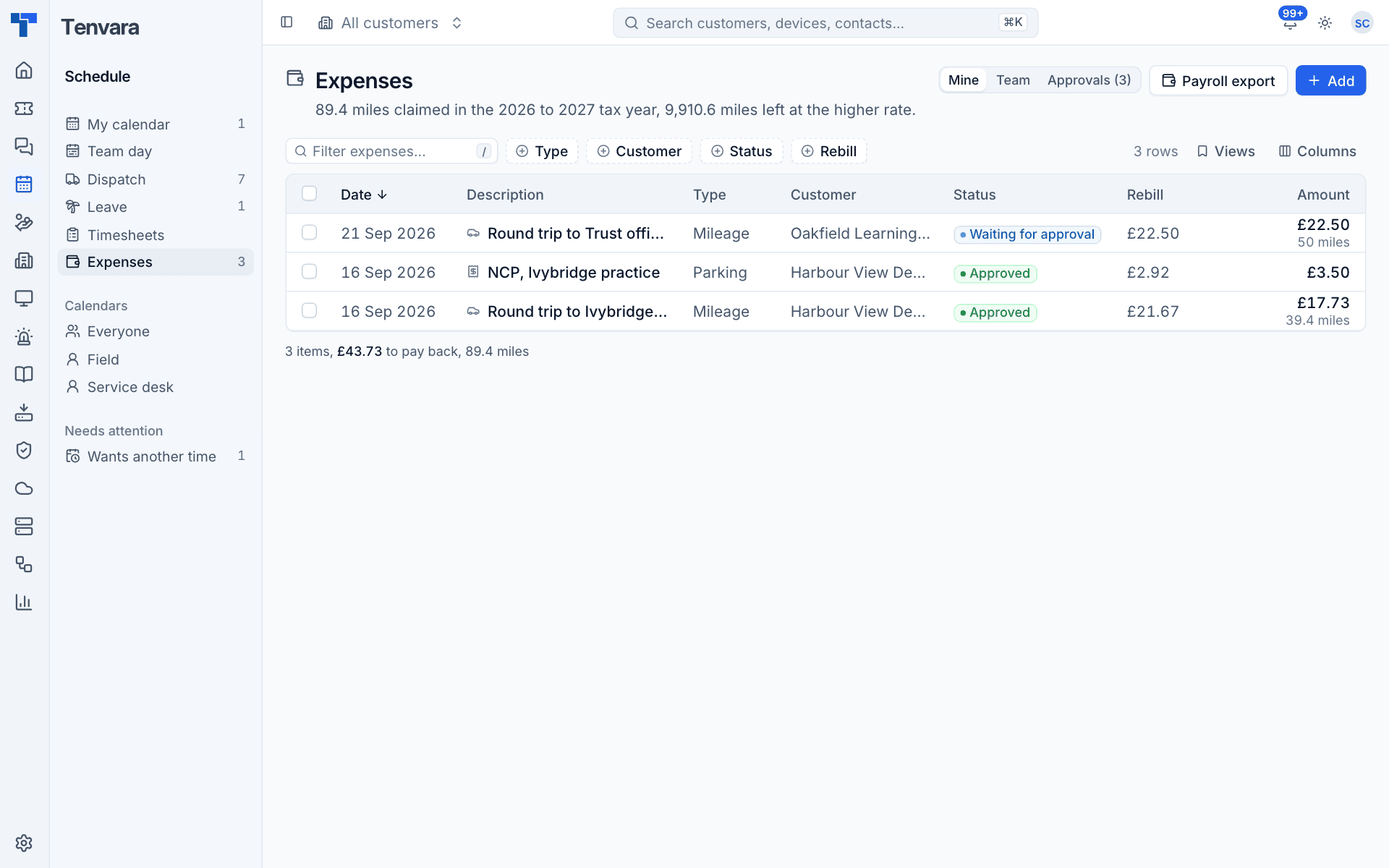This screenshot has height=868, width=1389.
Task: Open the SC user avatar menu
Action: (x=1362, y=23)
